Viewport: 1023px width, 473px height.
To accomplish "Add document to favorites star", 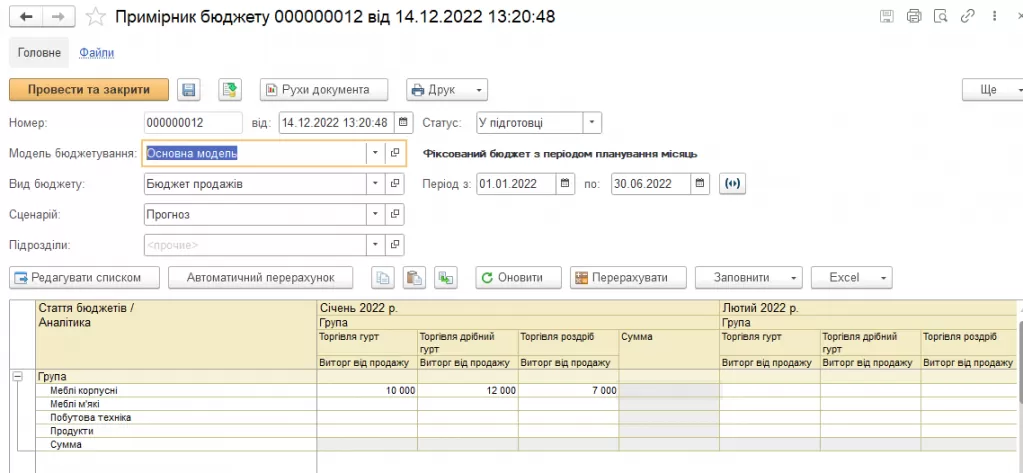I will pos(96,17).
